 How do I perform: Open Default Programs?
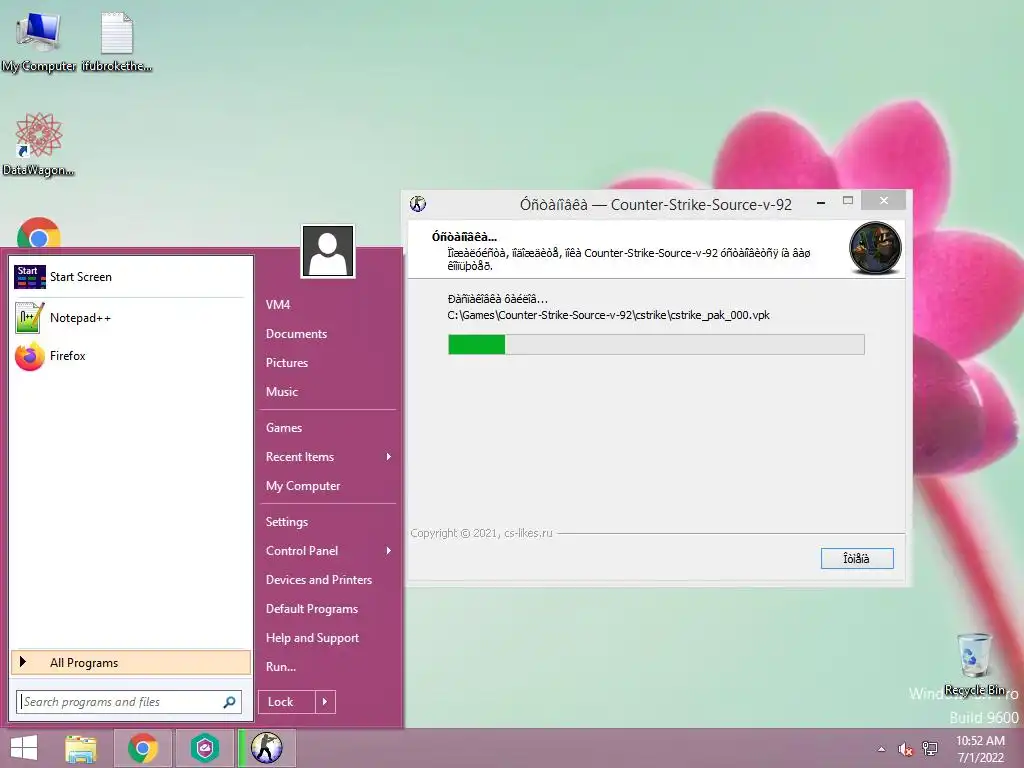pyautogui.click(x=312, y=609)
